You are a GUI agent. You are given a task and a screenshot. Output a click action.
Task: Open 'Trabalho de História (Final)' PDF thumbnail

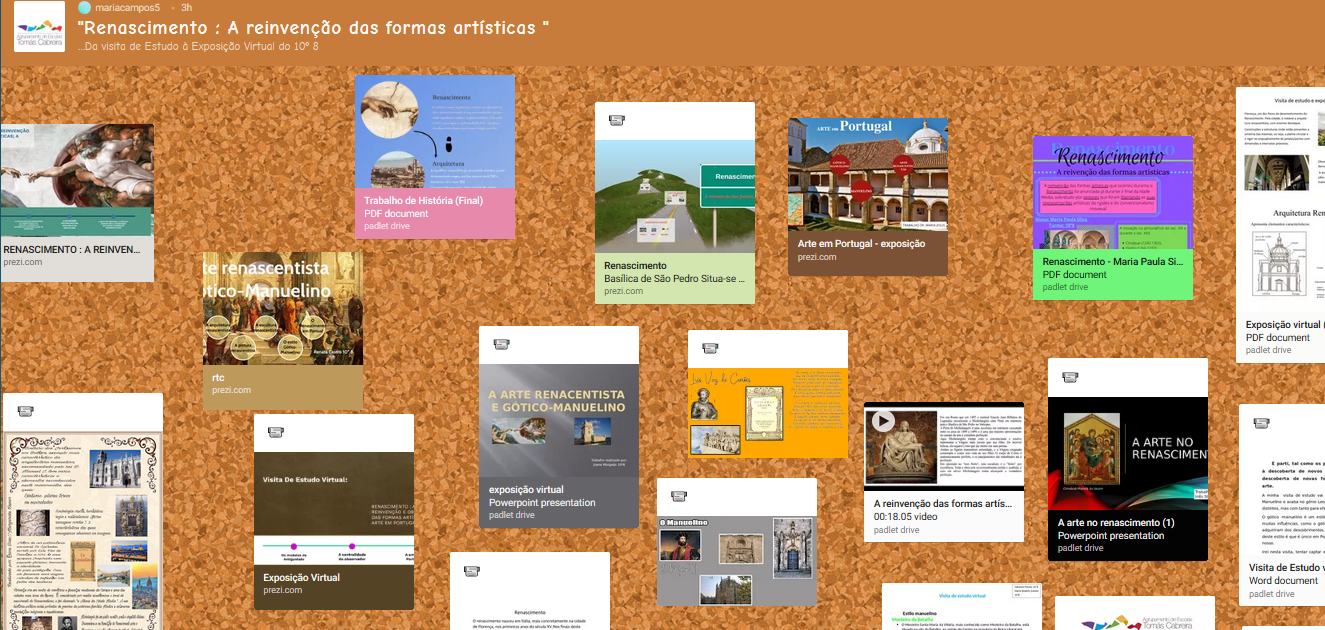tap(435, 131)
